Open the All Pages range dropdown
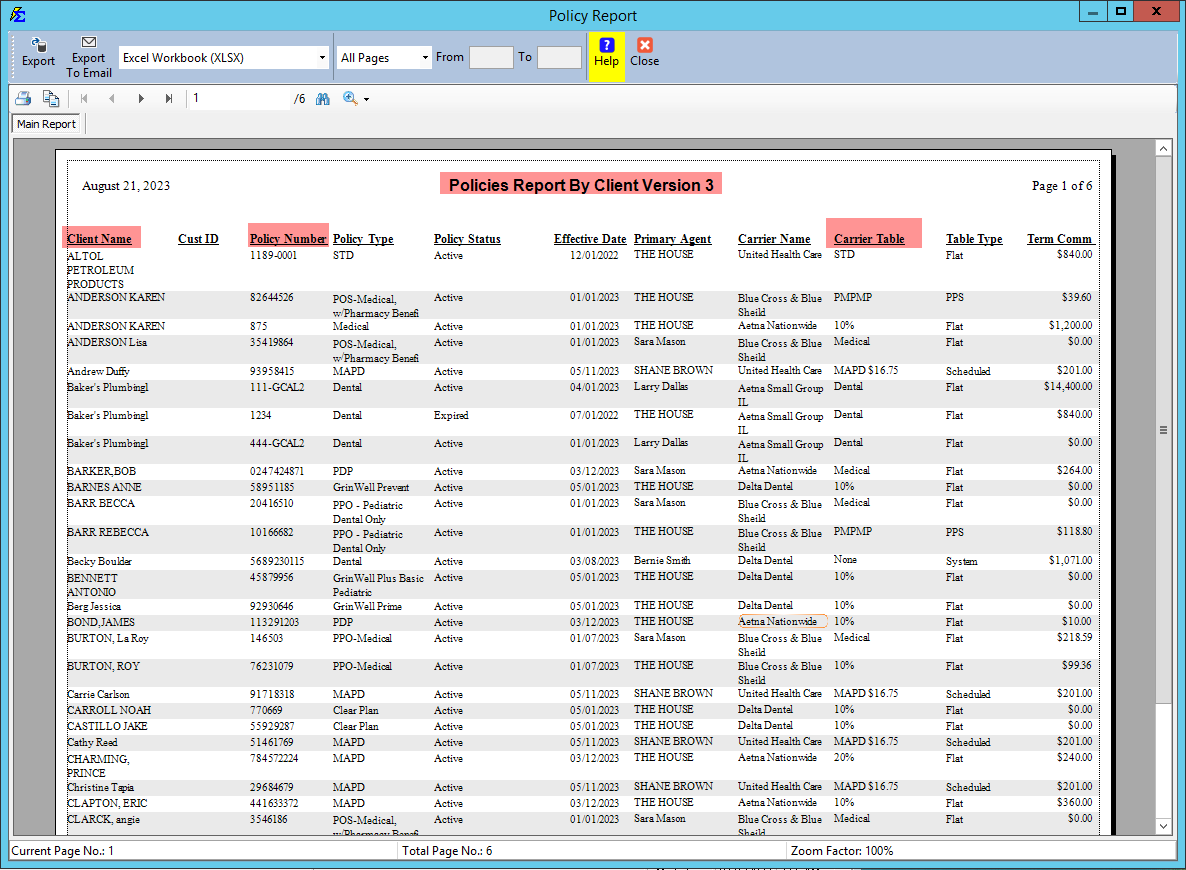 click(x=425, y=58)
